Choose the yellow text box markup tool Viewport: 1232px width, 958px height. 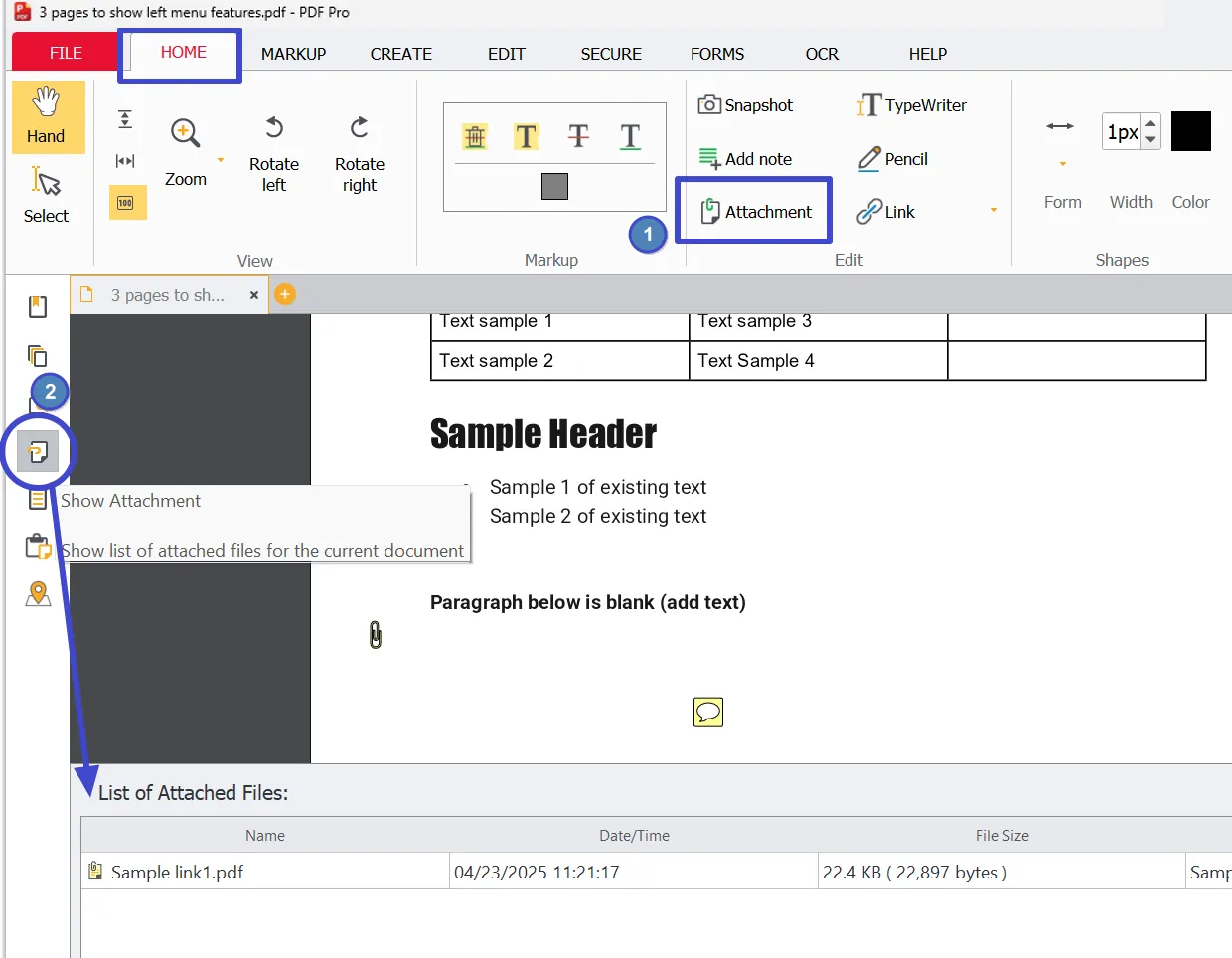point(526,136)
